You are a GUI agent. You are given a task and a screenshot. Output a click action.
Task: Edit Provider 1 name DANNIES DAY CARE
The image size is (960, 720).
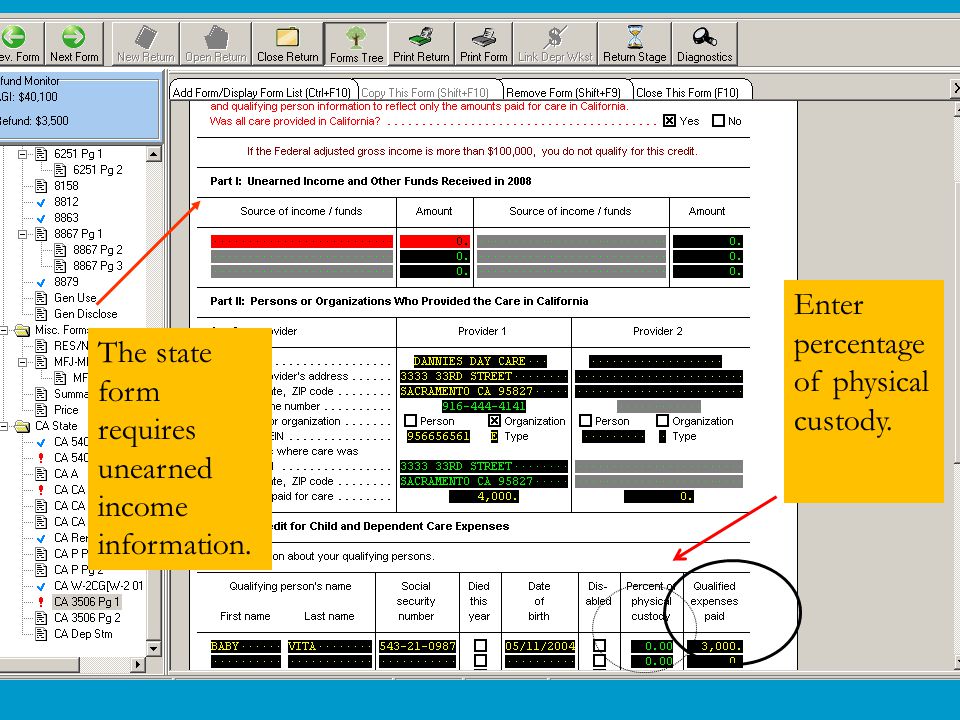[479, 361]
